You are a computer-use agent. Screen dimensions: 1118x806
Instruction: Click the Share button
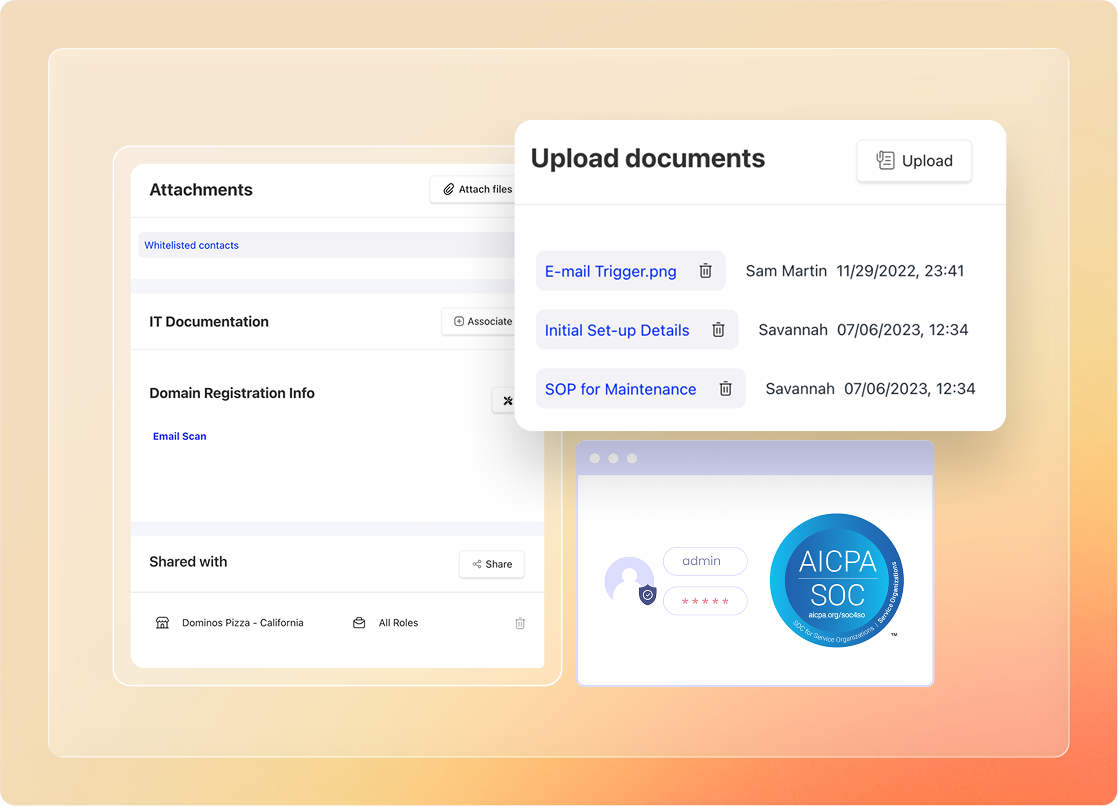click(x=491, y=564)
